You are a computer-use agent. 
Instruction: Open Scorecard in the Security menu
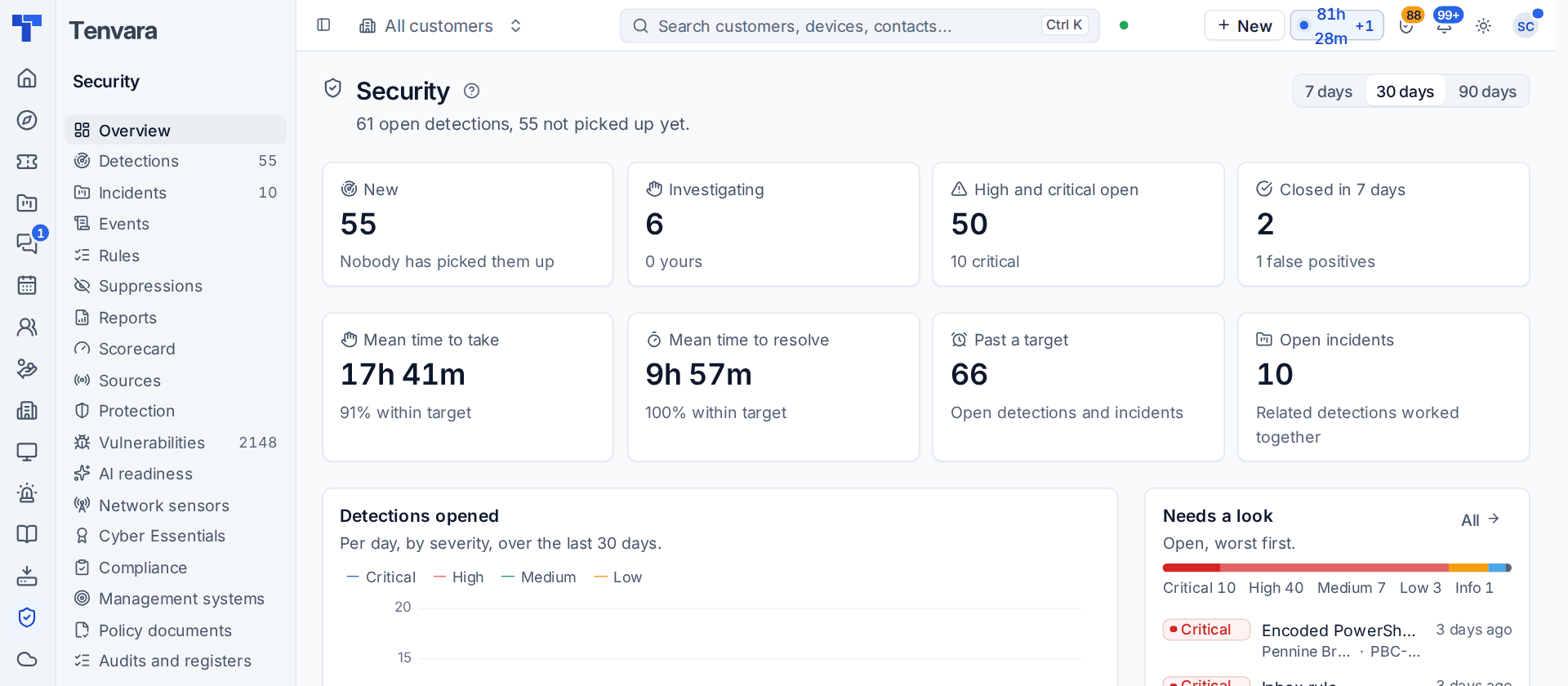pyautogui.click(x=176, y=349)
